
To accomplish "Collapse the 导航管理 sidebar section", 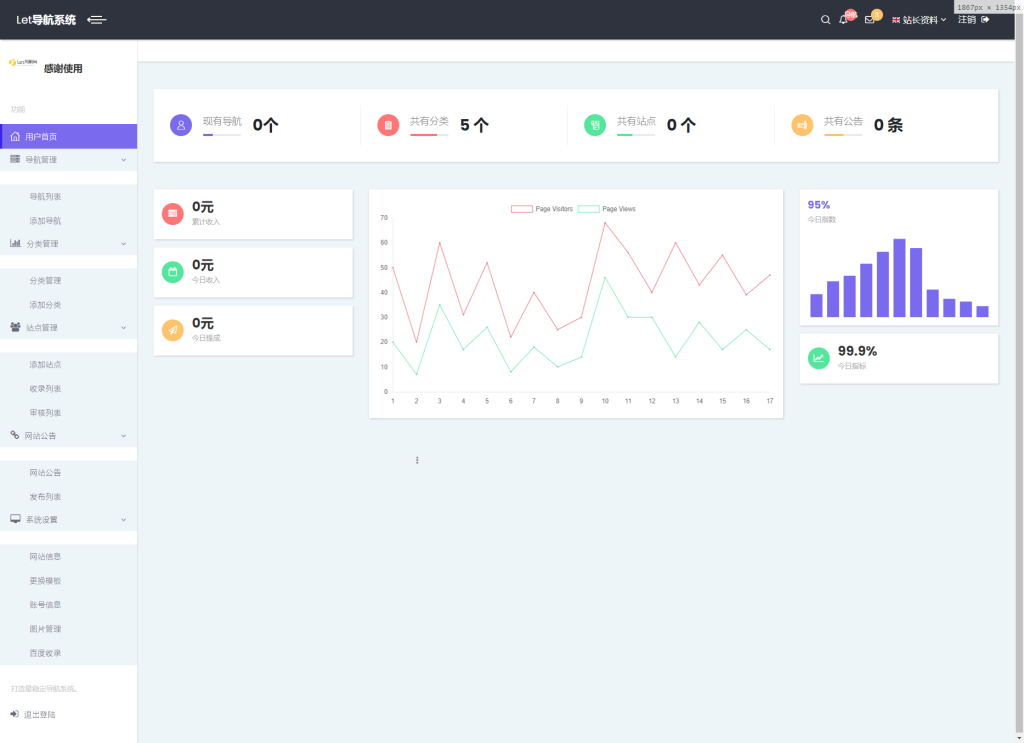I will tap(69, 160).
